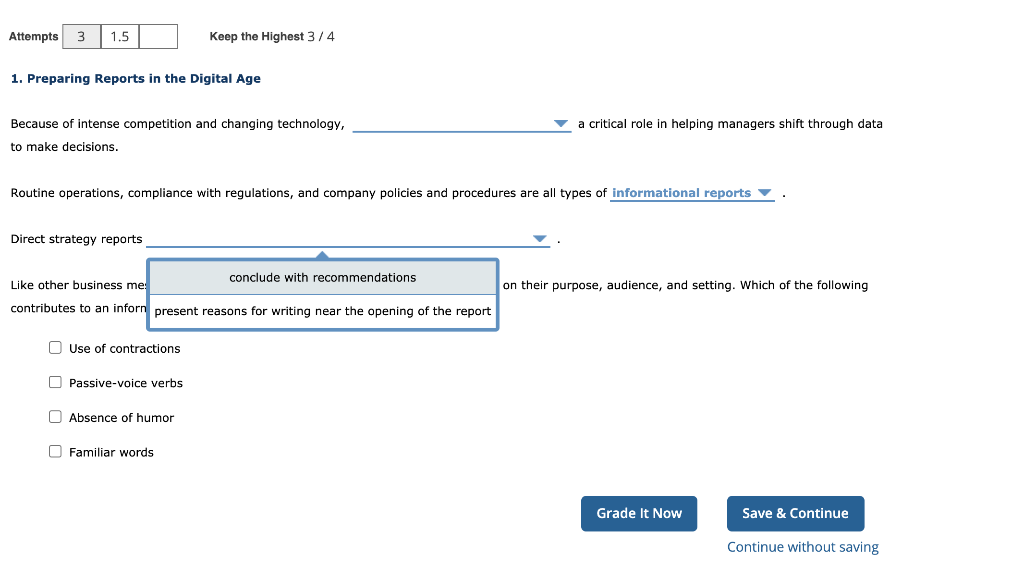1024x568 pixels.
Task: Click the 'Attempts' label
Action: click(33, 37)
